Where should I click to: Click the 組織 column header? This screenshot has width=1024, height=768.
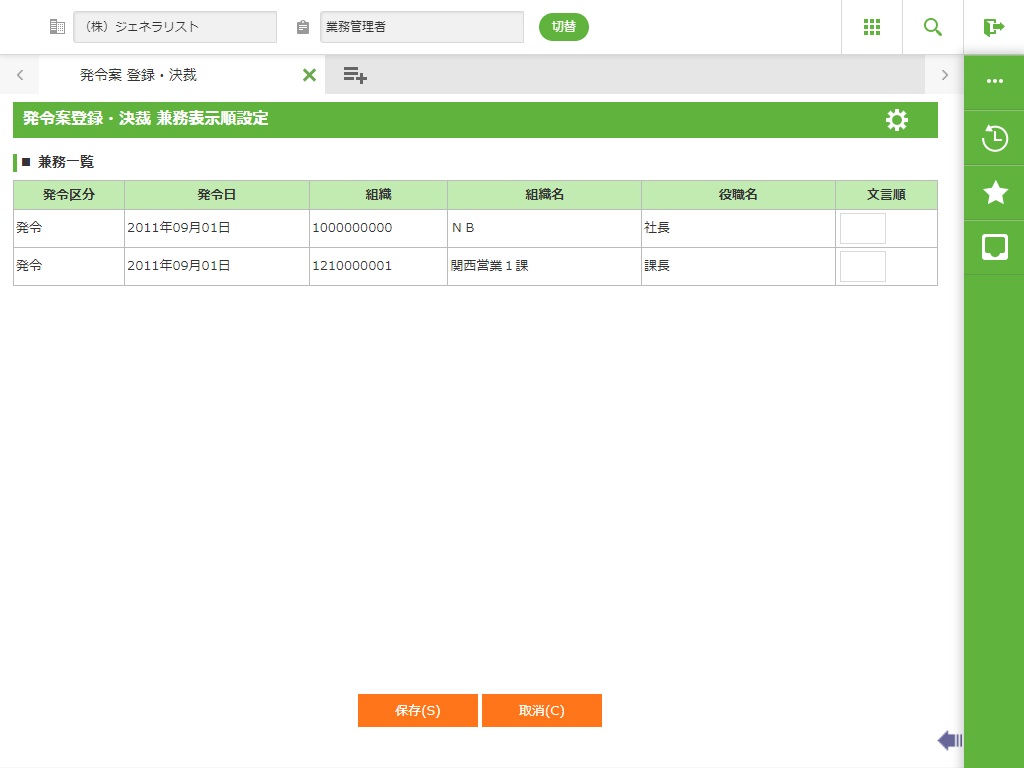tap(378, 195)
